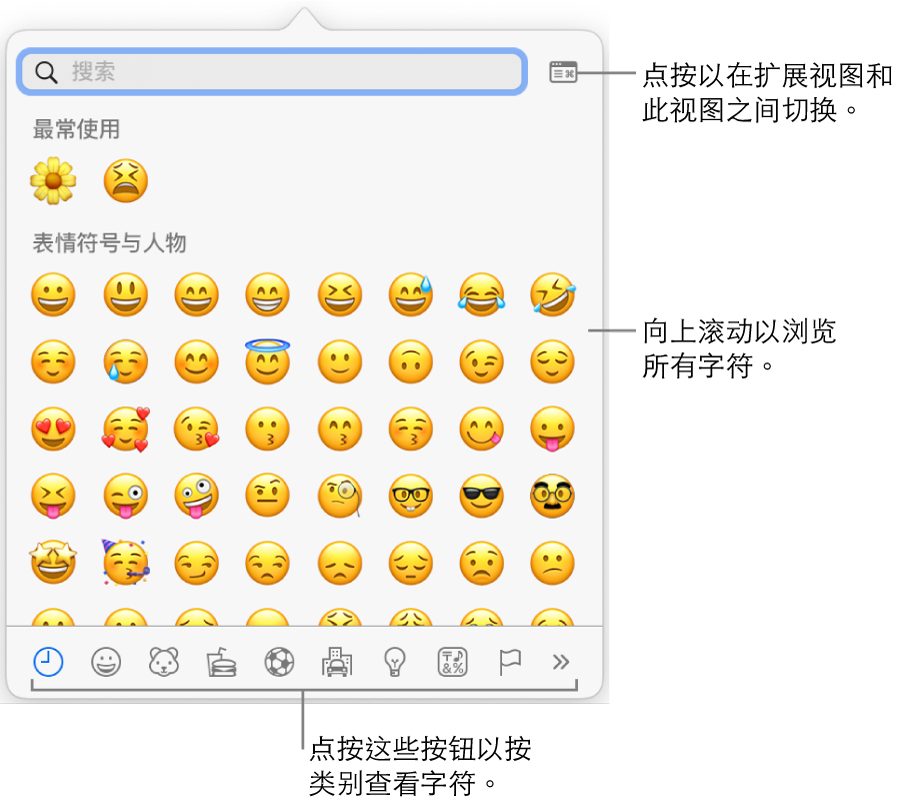Pick the relieved face emoji

tap(552, 362)
